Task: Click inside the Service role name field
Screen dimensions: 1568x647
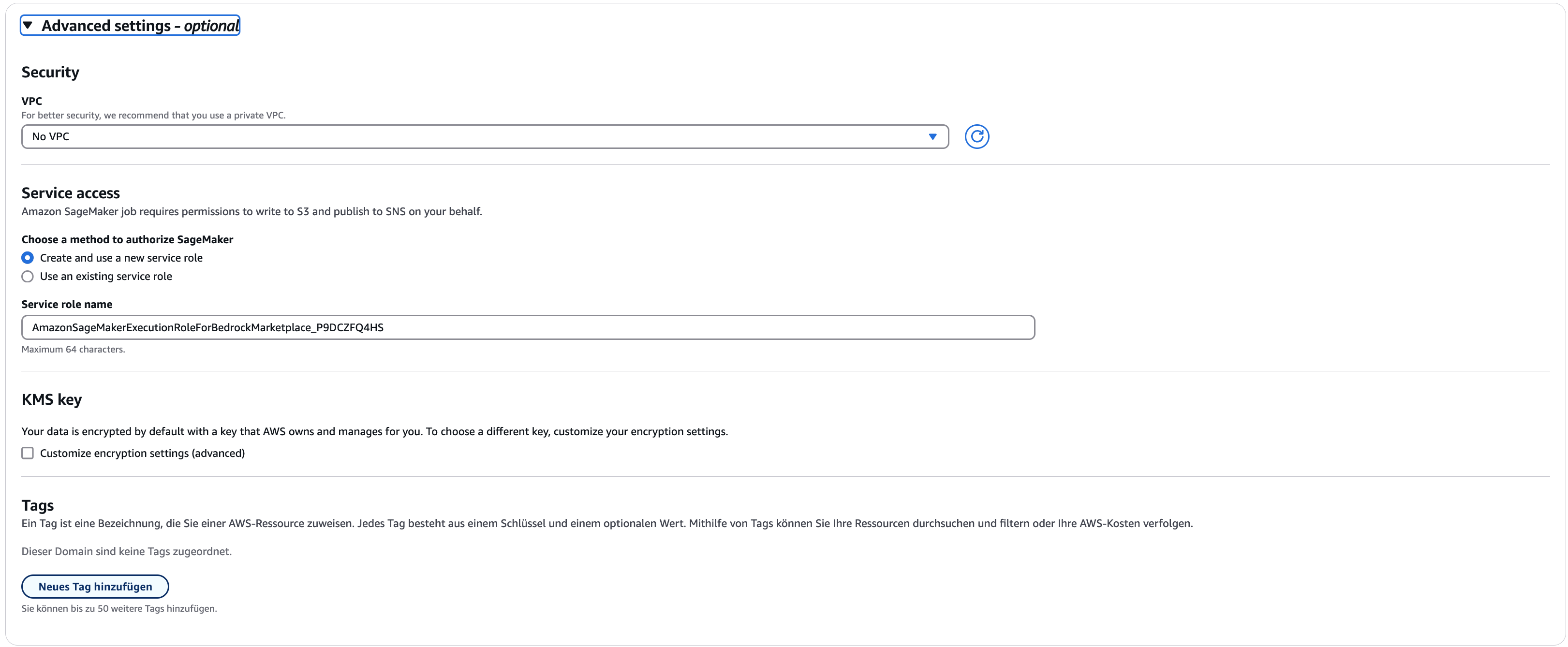Action: point(527,327)
